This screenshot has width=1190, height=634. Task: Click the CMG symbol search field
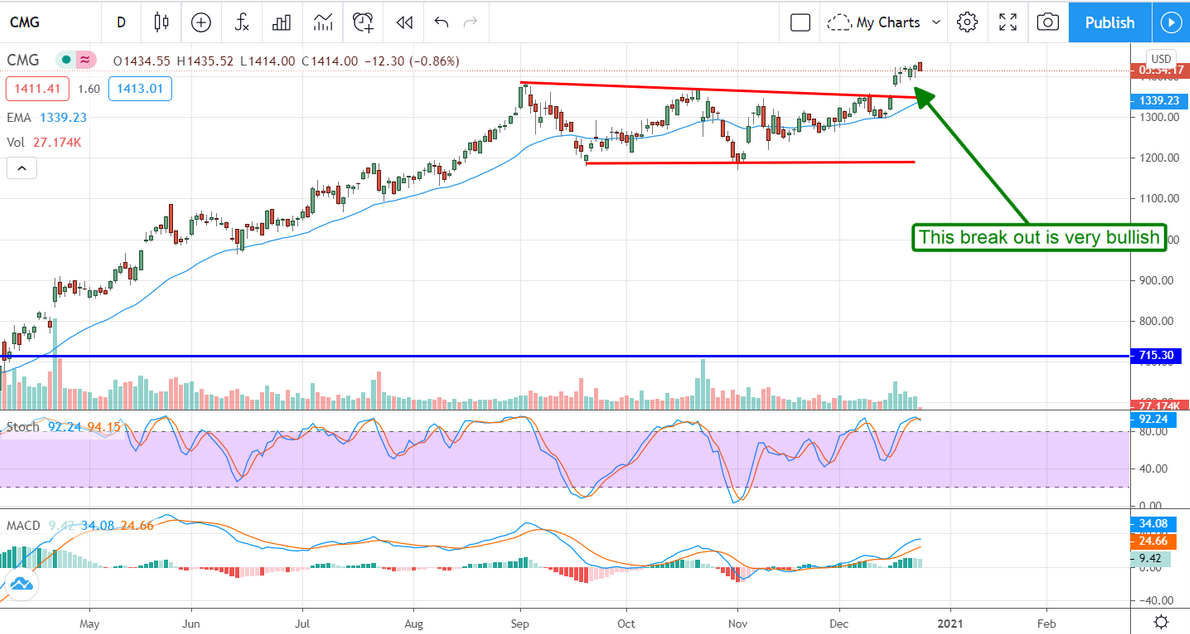[25, 23]
